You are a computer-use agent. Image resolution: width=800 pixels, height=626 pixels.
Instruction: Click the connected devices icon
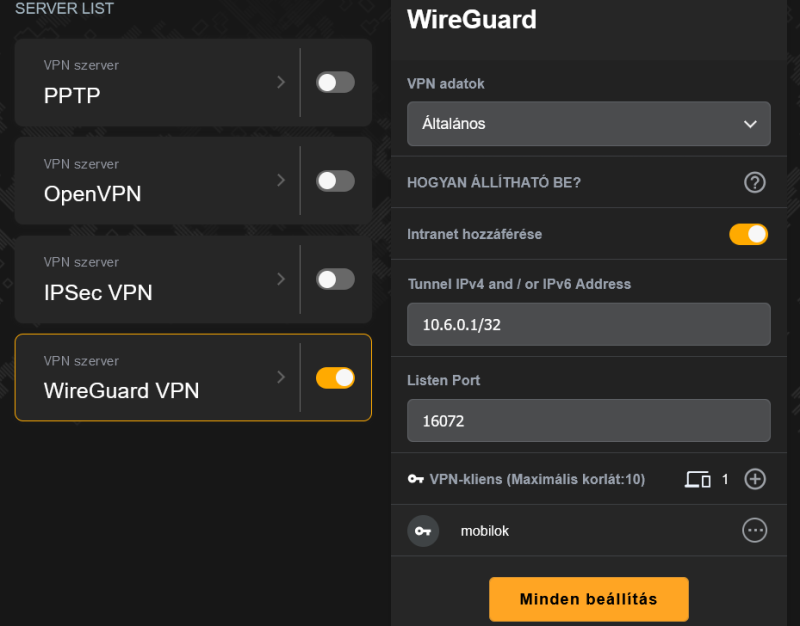click(x=697, y=479)
